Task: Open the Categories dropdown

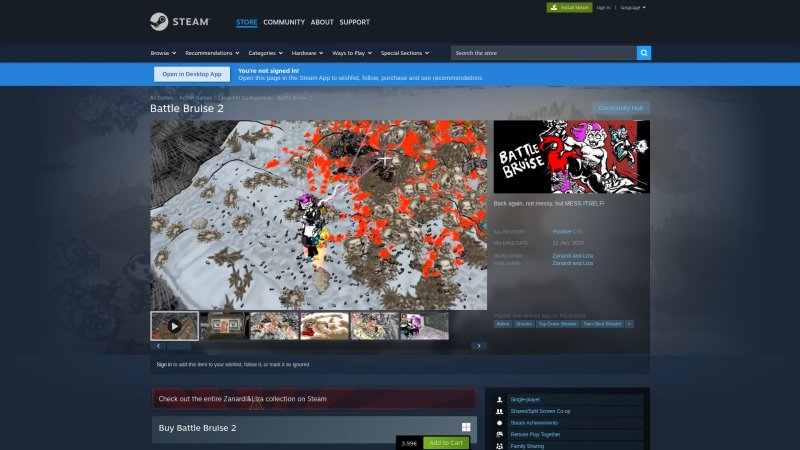Action: click(265, 53)
